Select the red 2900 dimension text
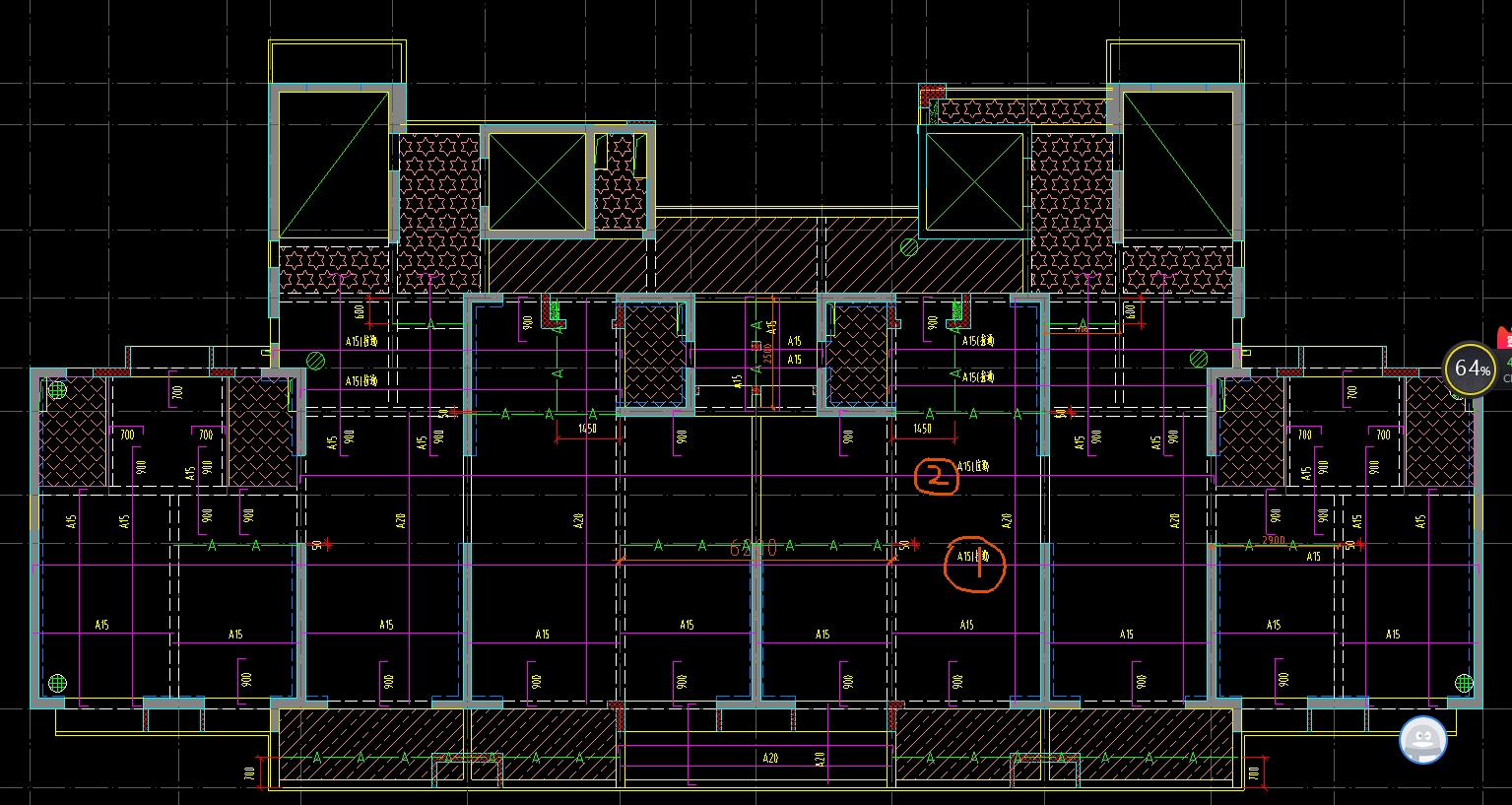 point(1274,540)
